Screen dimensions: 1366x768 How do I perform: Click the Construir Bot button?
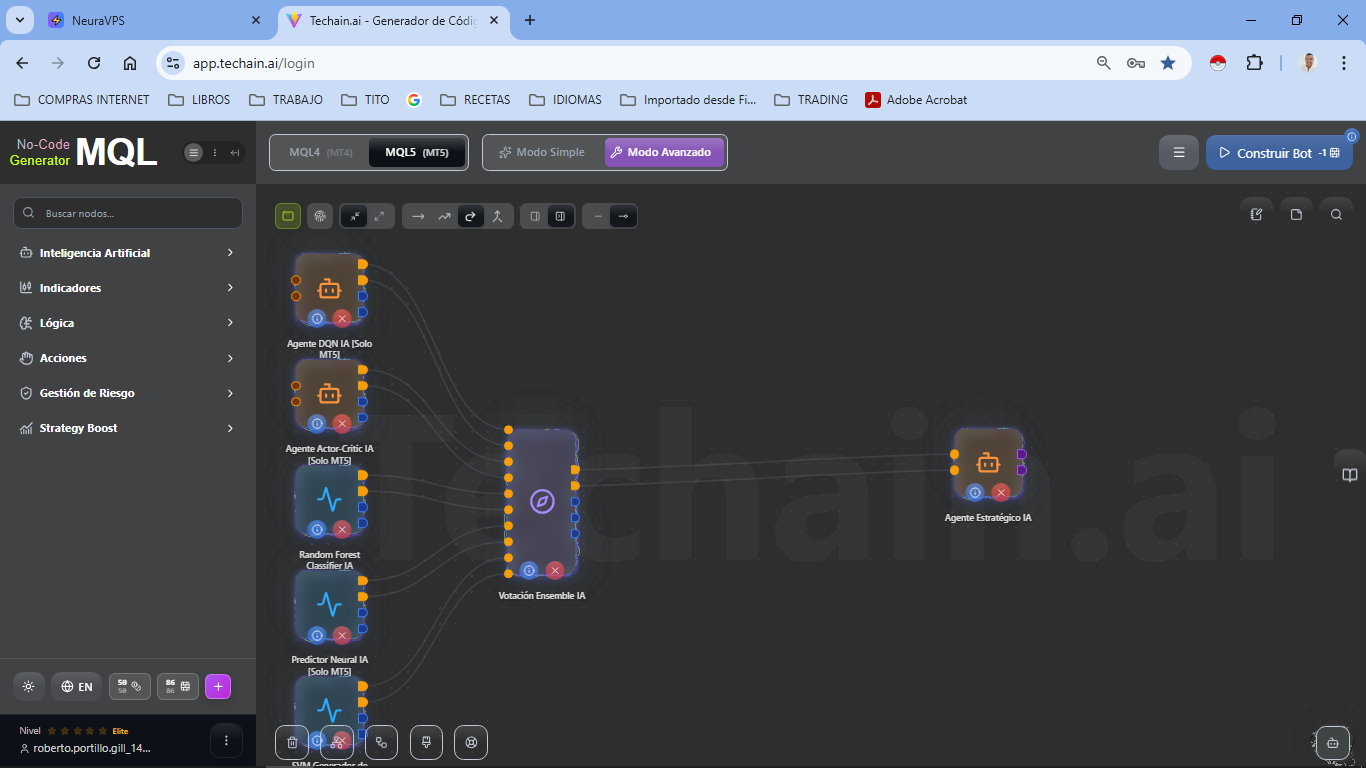tap(1278, 153)
